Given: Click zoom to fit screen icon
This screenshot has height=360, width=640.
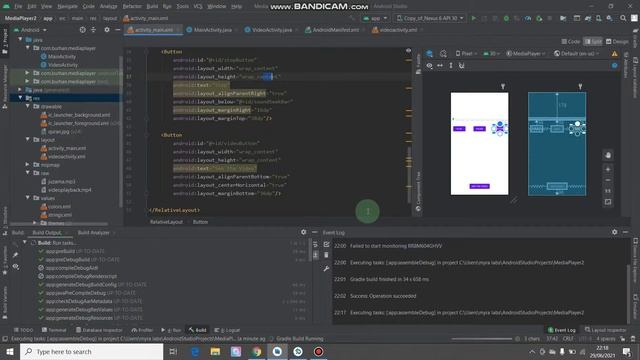Looking at the screenshot, I should click(608, 202).
